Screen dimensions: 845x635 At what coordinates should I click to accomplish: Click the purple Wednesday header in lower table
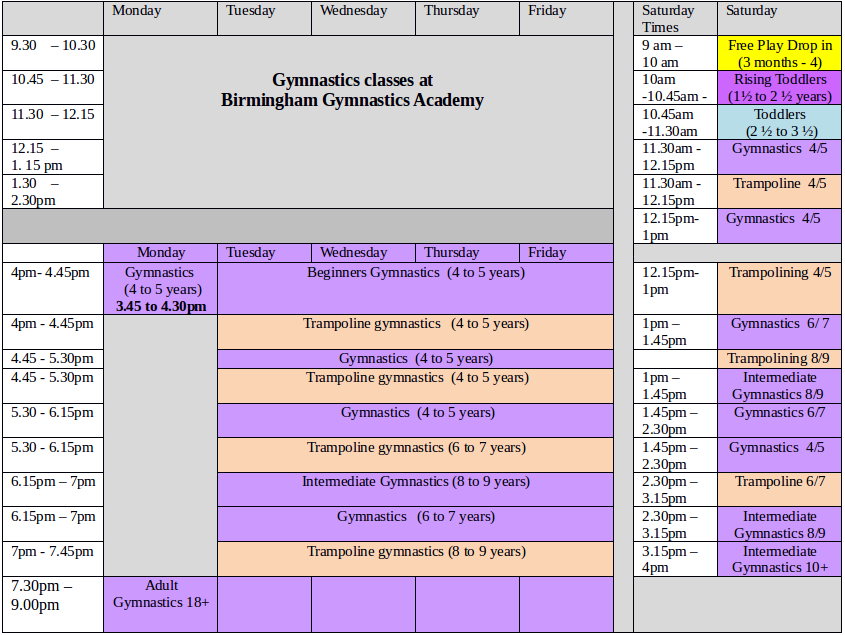point(363,253)
